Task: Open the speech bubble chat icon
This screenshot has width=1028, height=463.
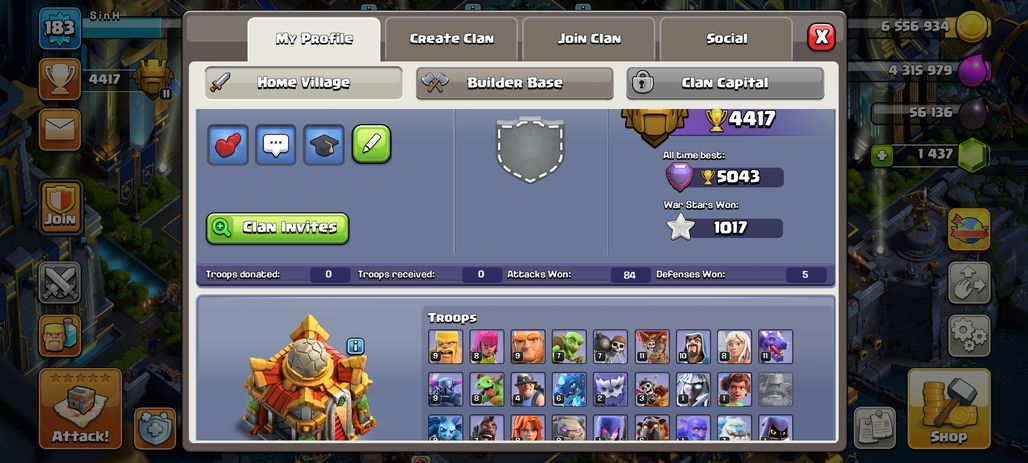Action: point(276,144)
